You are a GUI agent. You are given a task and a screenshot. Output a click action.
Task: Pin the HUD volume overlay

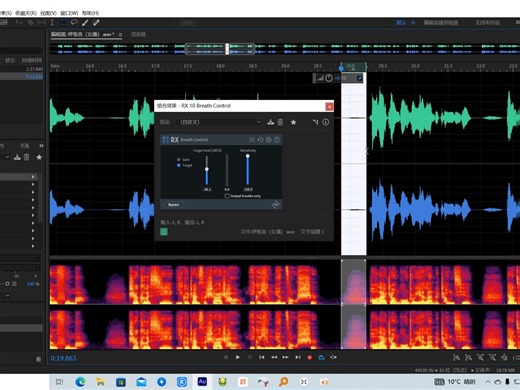(x=359, y=78)
